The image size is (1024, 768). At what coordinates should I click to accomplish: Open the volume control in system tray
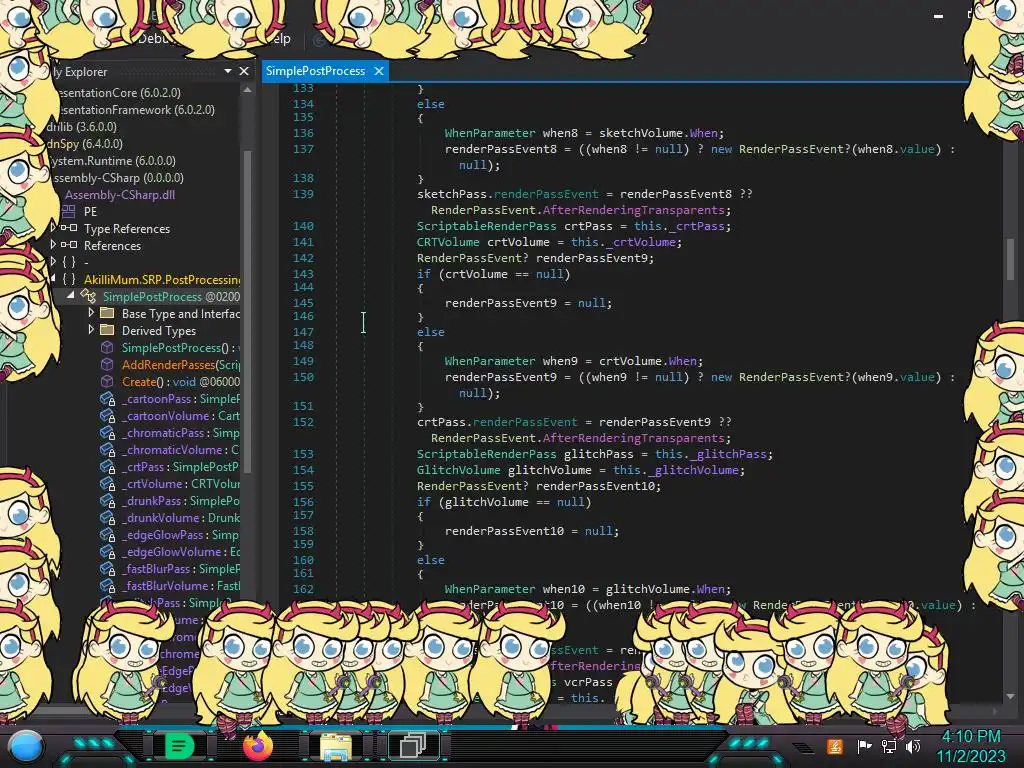pos(913,746)
